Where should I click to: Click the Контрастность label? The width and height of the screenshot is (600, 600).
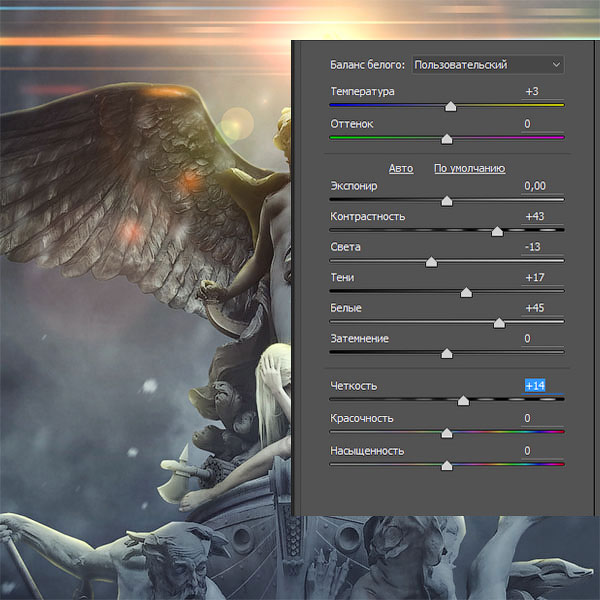coord(367,217)
